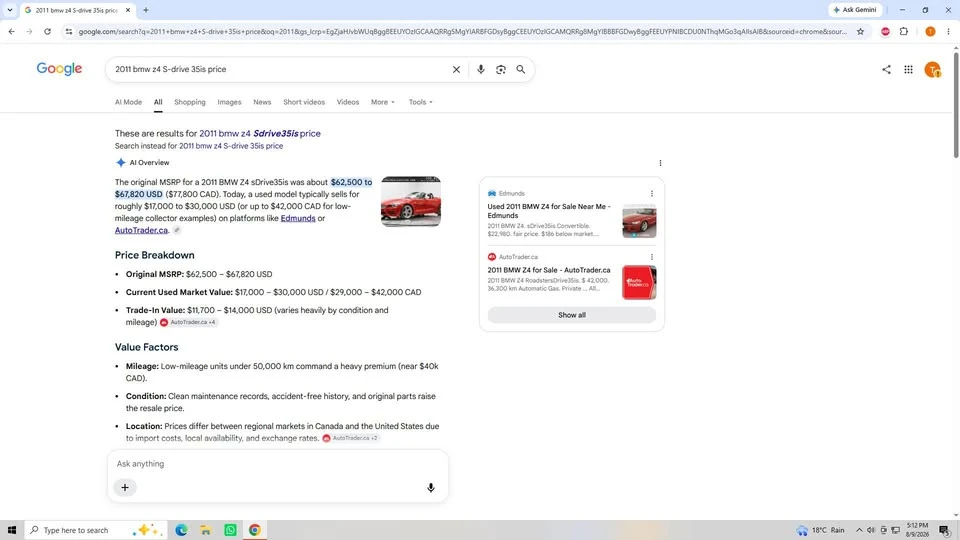Show hidden system tray icons
Viewport: 960px width, 540px height.
[x=859, y=530]
